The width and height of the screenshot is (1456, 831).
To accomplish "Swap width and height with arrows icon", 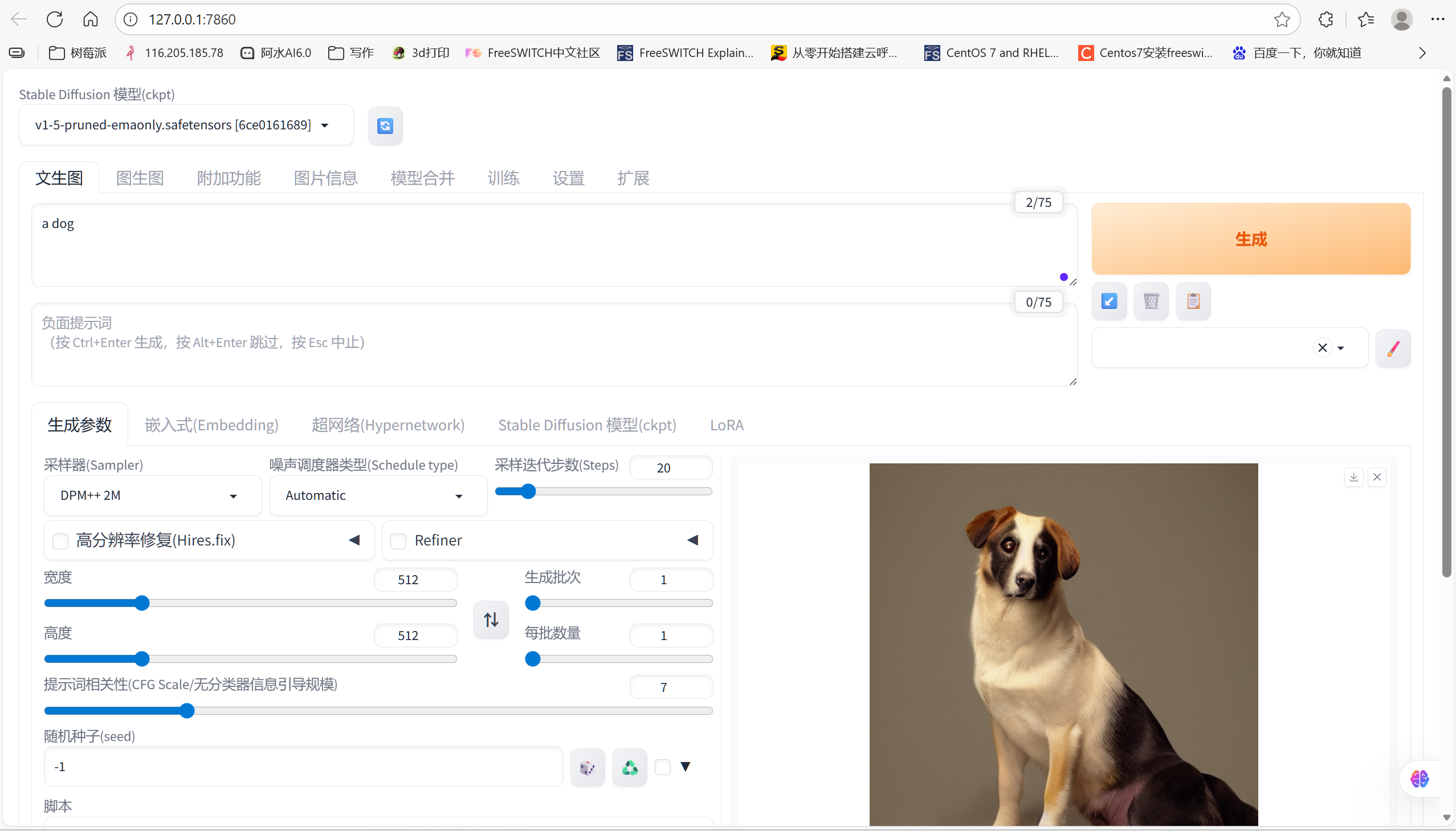I will 491,619.
